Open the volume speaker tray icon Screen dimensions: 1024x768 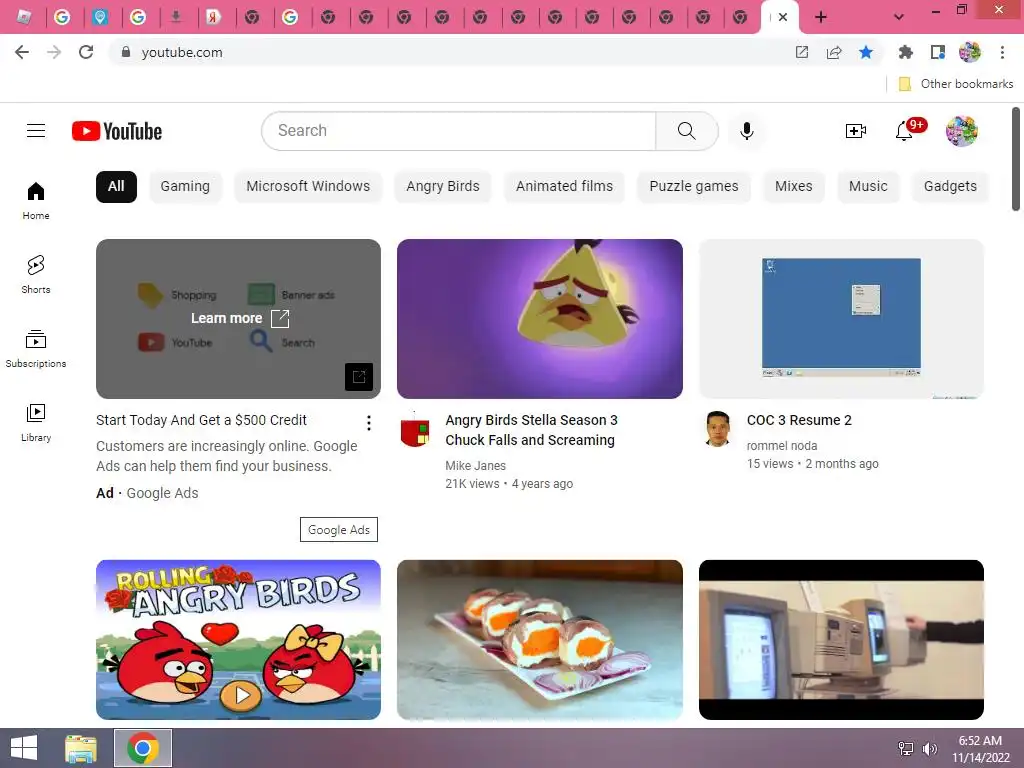pos(929,748)
